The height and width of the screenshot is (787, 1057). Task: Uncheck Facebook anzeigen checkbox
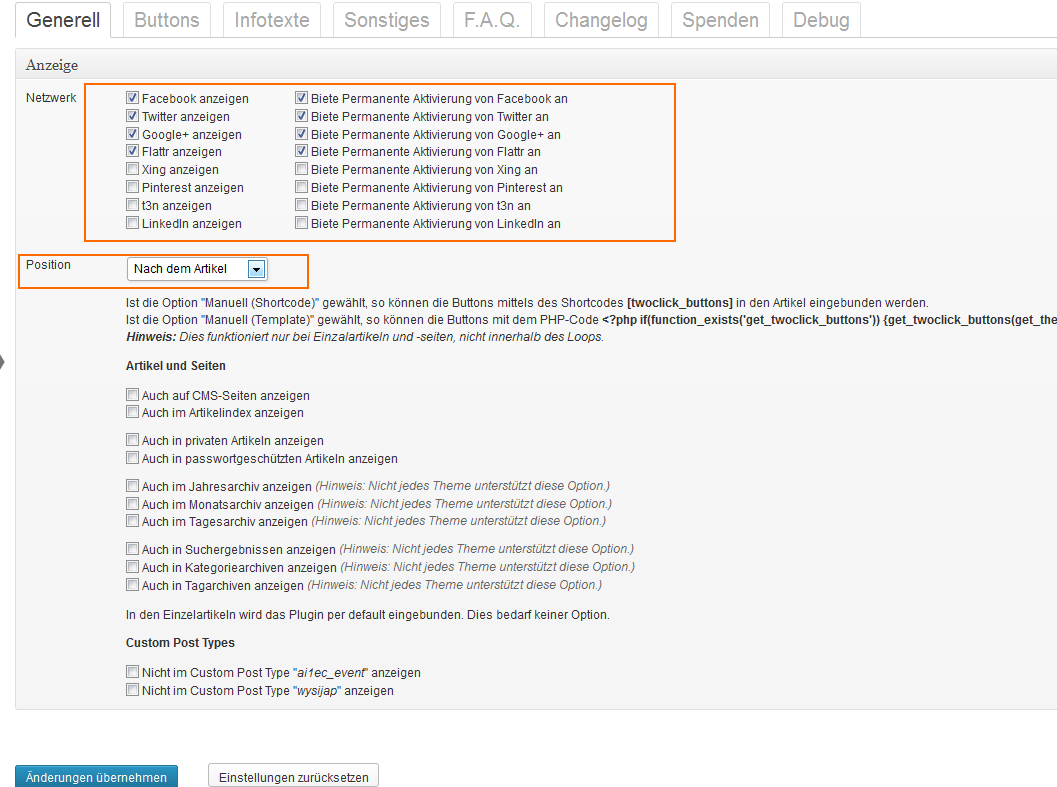[133, 99]
